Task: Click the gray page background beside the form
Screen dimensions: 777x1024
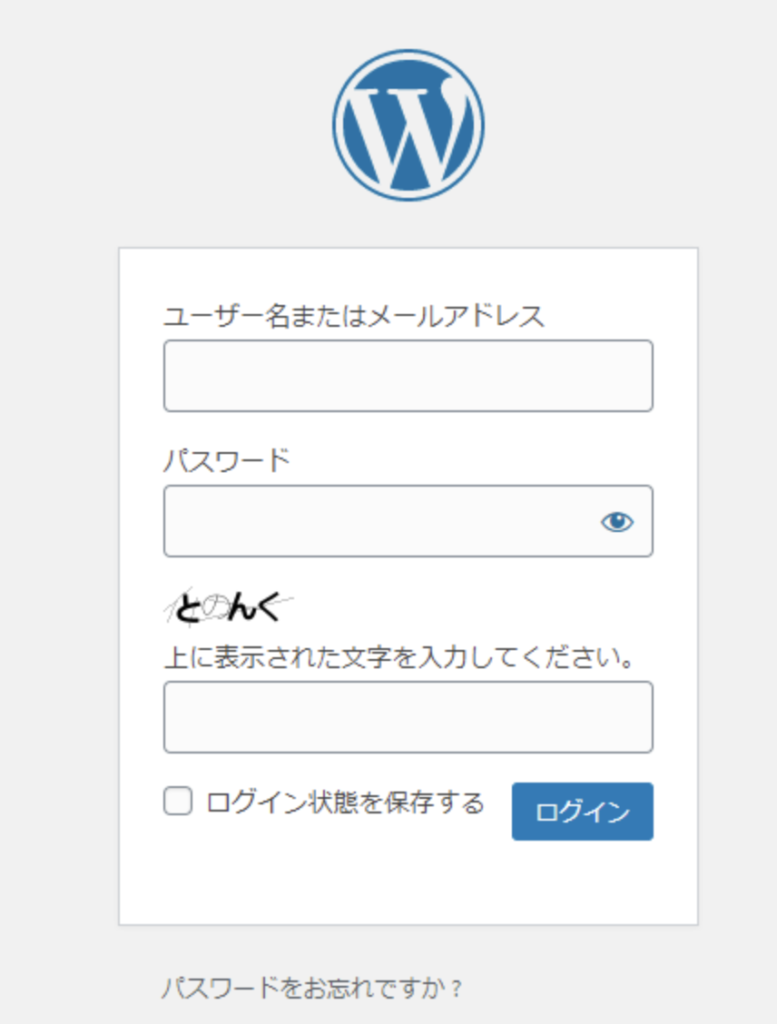Action: pyautogui.click(x=59, y=588)
